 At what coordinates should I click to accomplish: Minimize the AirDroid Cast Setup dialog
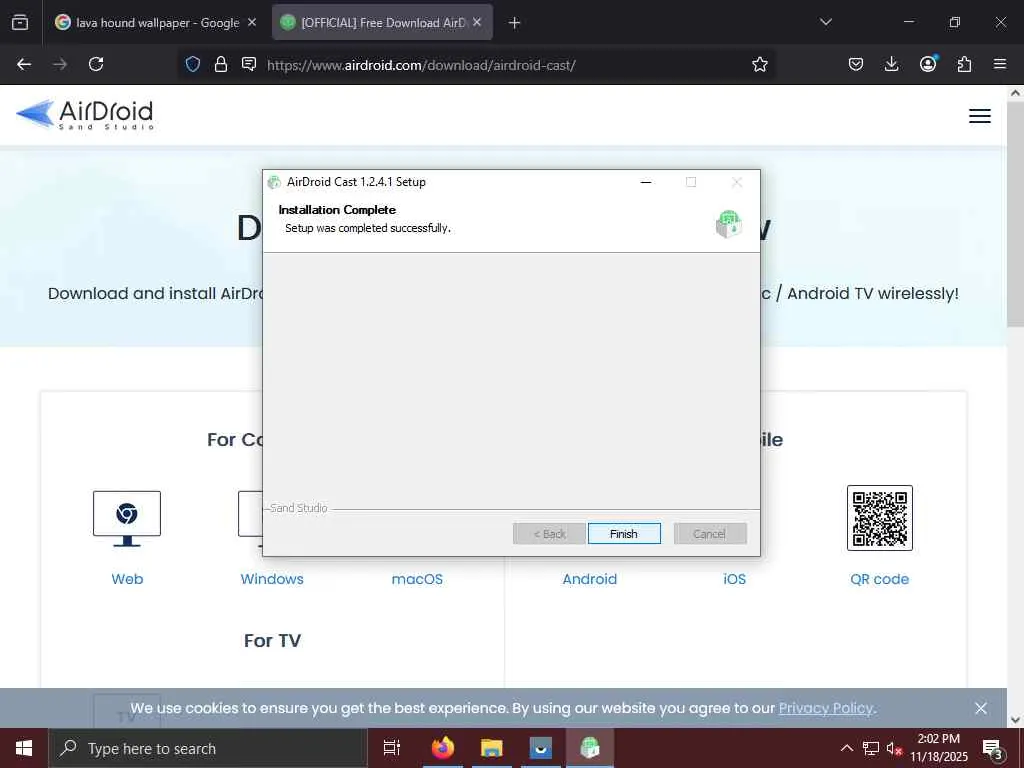646,182
